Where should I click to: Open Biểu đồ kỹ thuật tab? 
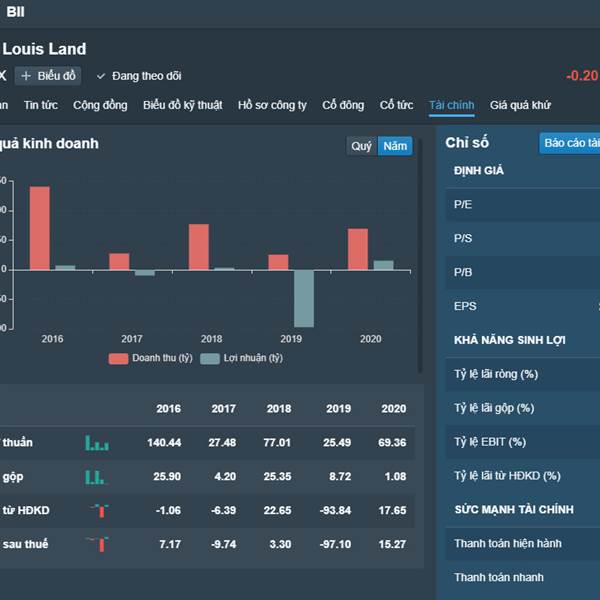point(183,105)
